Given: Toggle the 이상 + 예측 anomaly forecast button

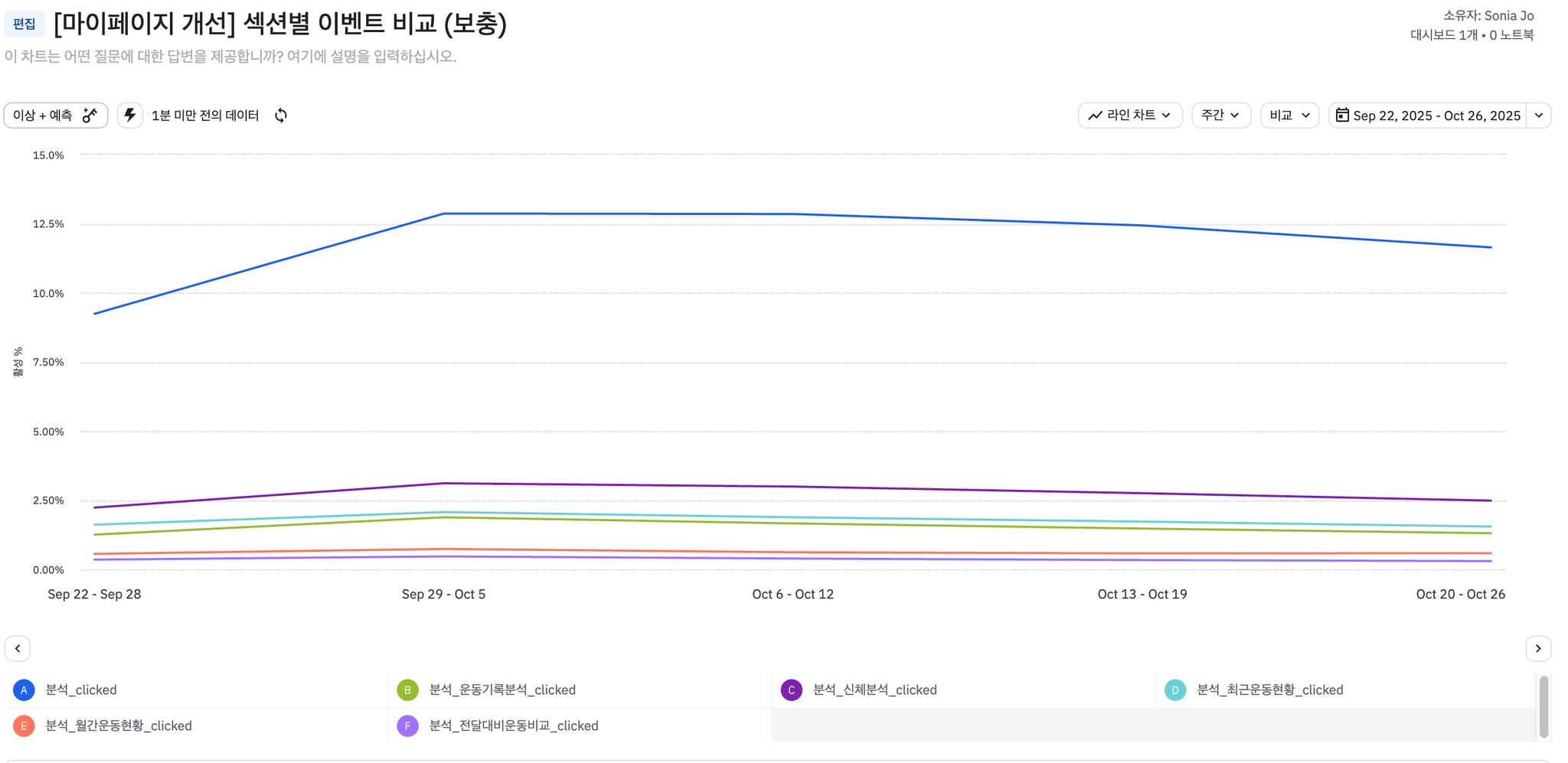Looking at the screenshot, I should click(56, 116).
